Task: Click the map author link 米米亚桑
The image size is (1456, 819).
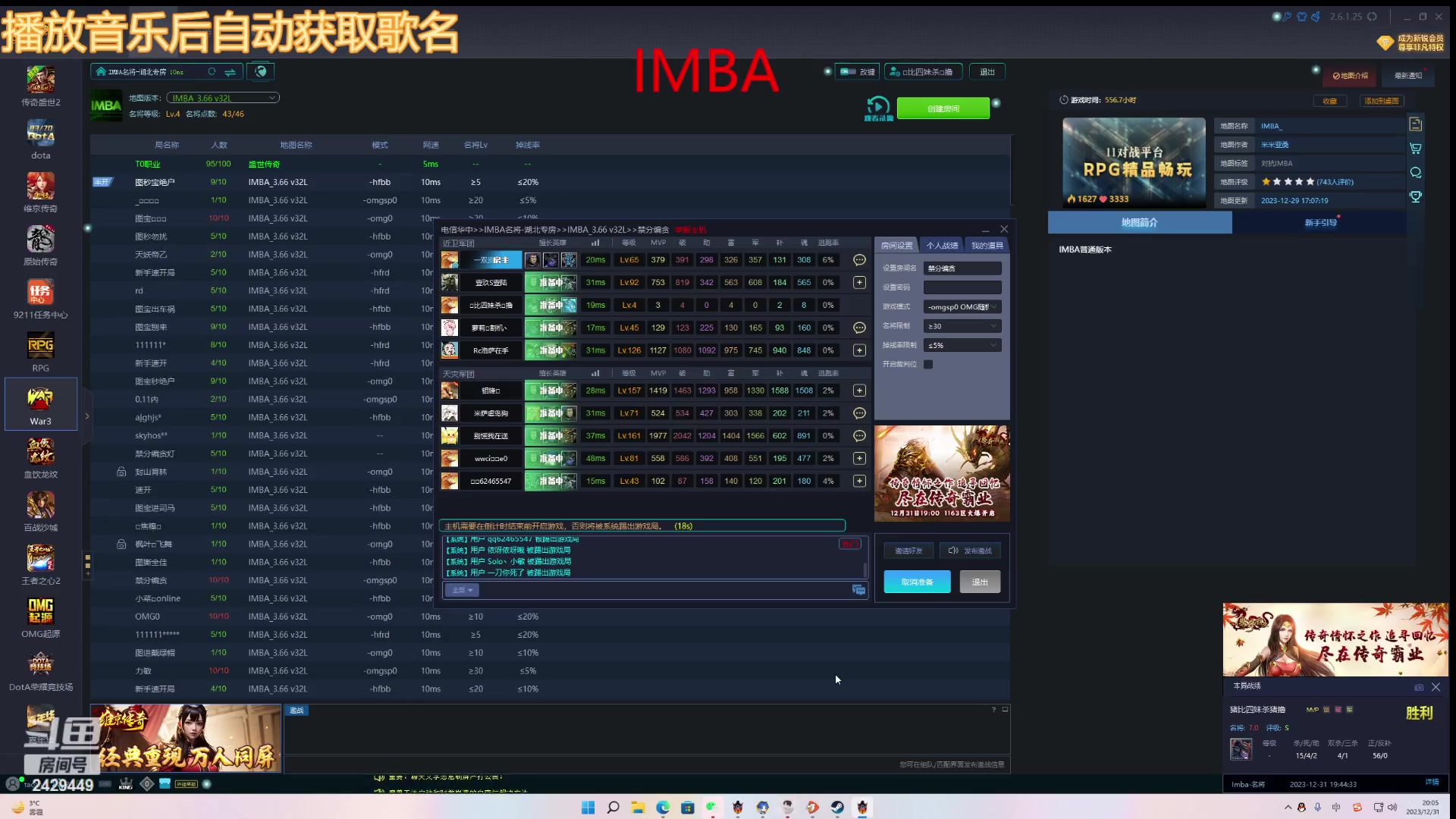Action: (x=1275, y=145)
